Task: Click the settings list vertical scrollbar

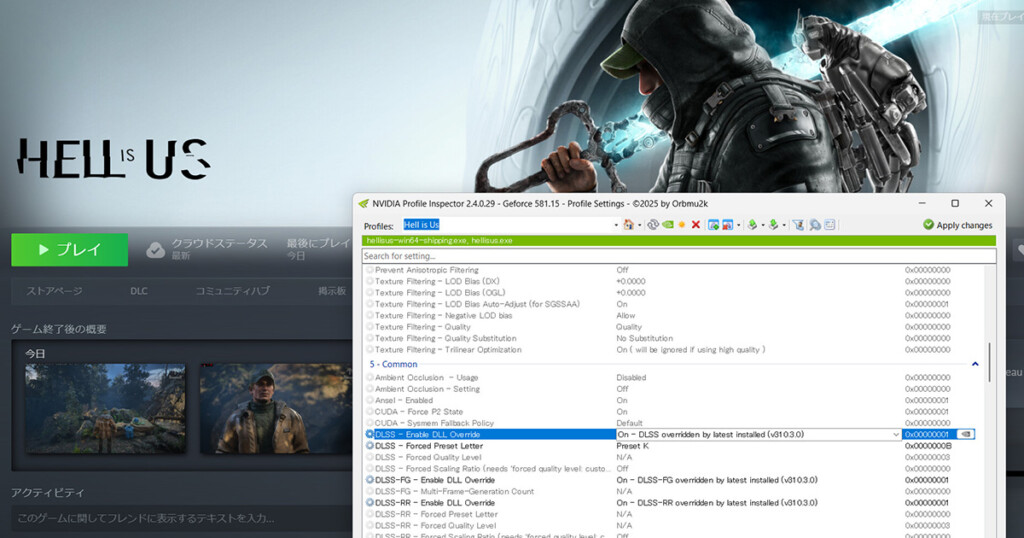Action: click(990, 362)
